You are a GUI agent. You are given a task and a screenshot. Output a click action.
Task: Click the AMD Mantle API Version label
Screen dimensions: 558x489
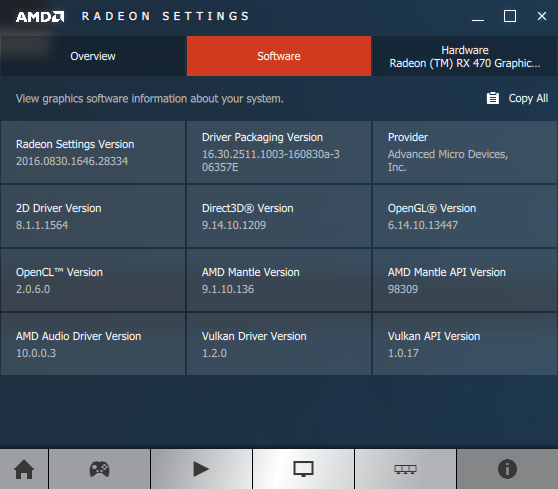point(447,272)
